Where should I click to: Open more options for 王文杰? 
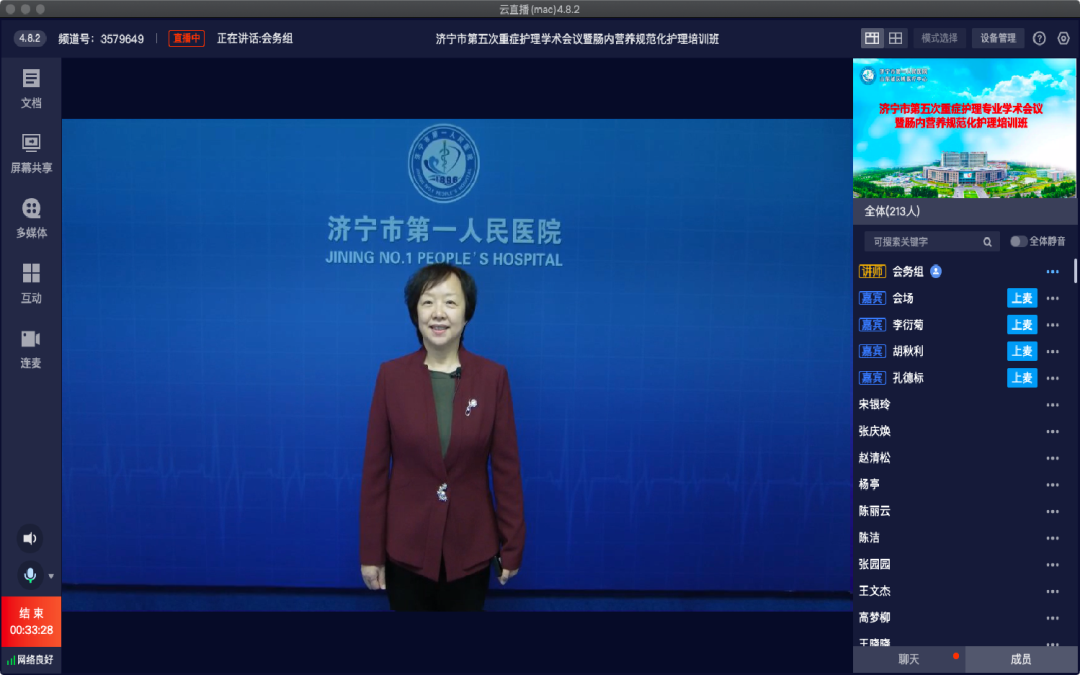(1052, 591)
